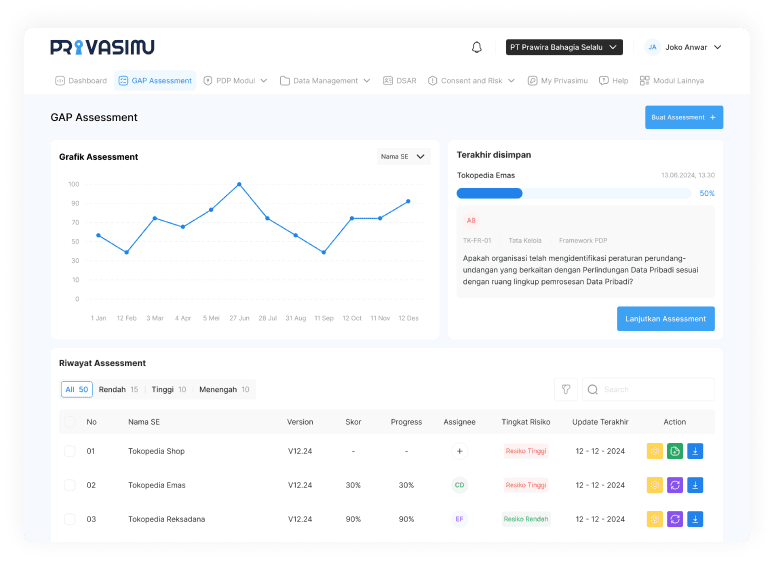Screen dimensions: 774x562
Task: Click the Lanjutkan Assessment button
Action: point(665,319)
